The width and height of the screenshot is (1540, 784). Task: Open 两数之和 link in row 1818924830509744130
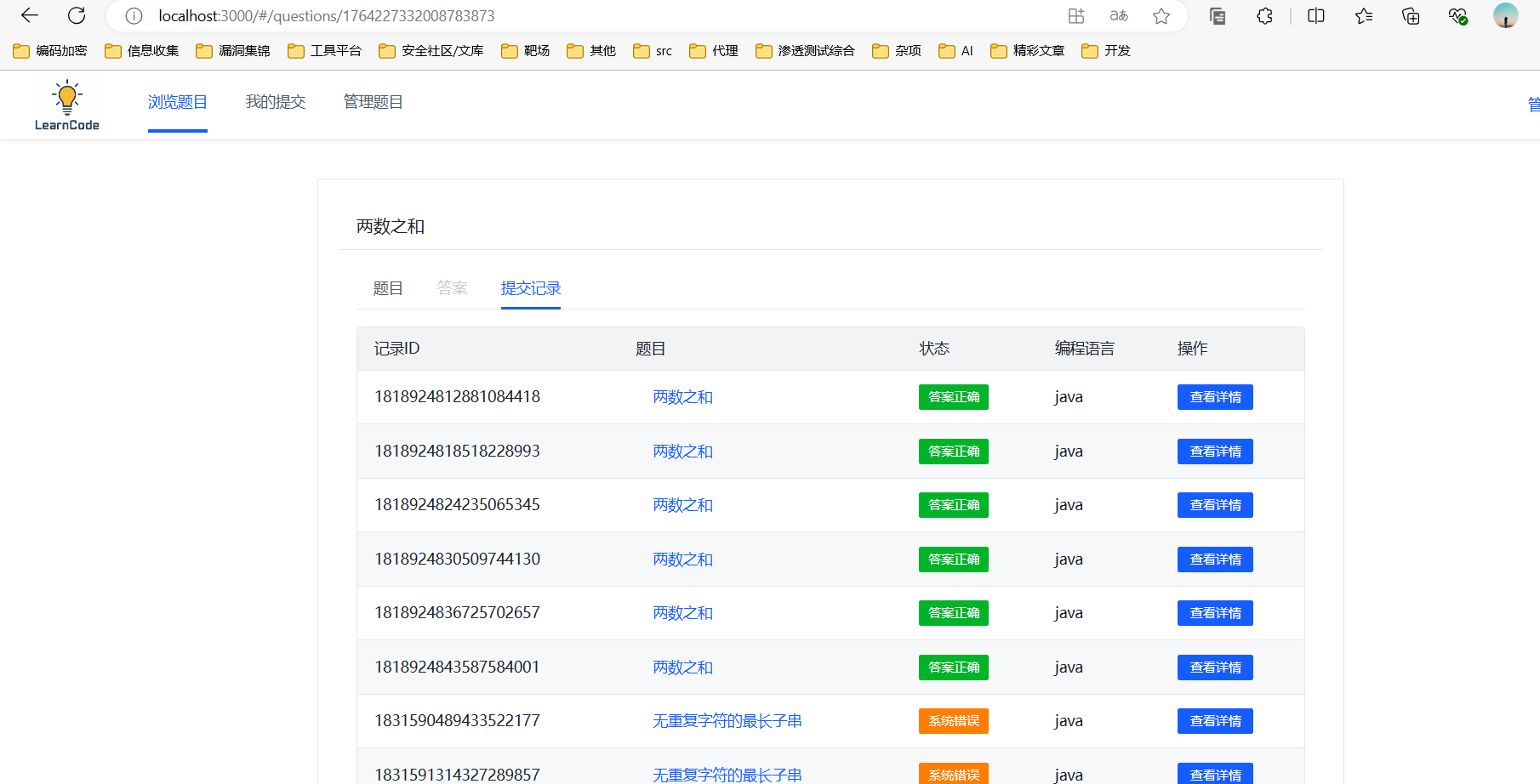pyautogui.click(x=683, y=560)
